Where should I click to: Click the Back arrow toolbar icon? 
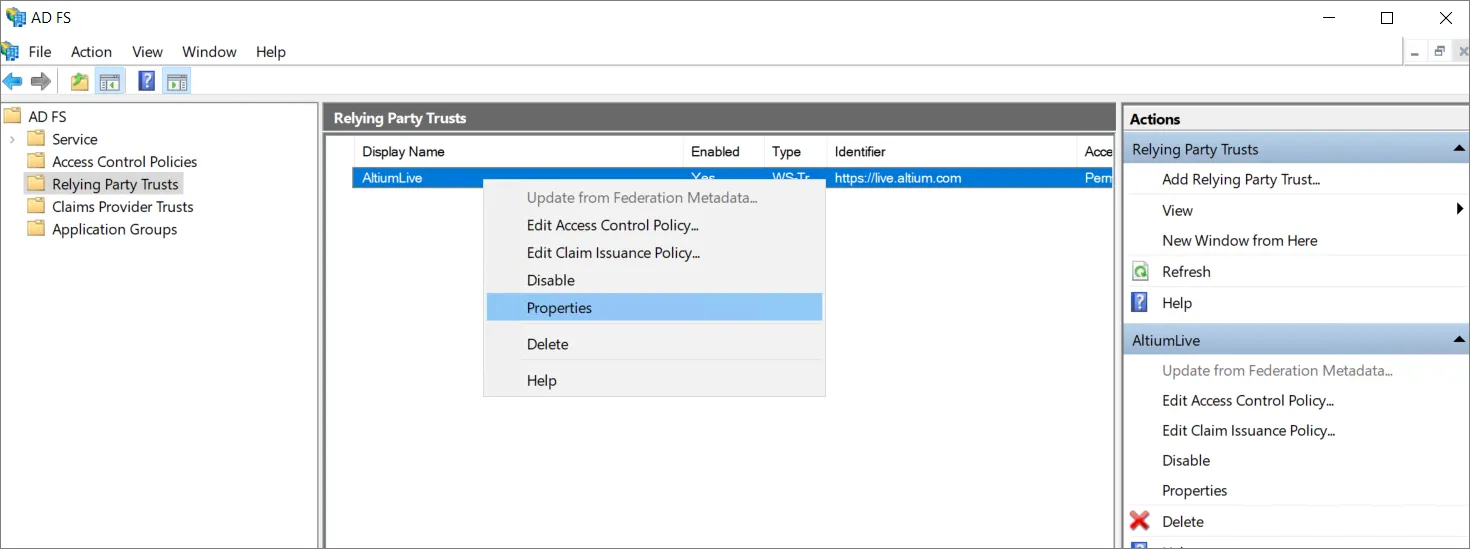(x=13, y=82)
